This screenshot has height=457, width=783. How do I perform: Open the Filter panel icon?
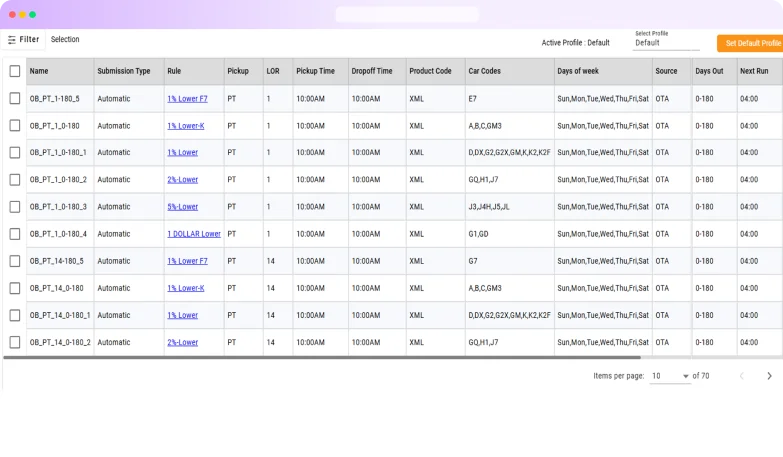click(12, 40)
